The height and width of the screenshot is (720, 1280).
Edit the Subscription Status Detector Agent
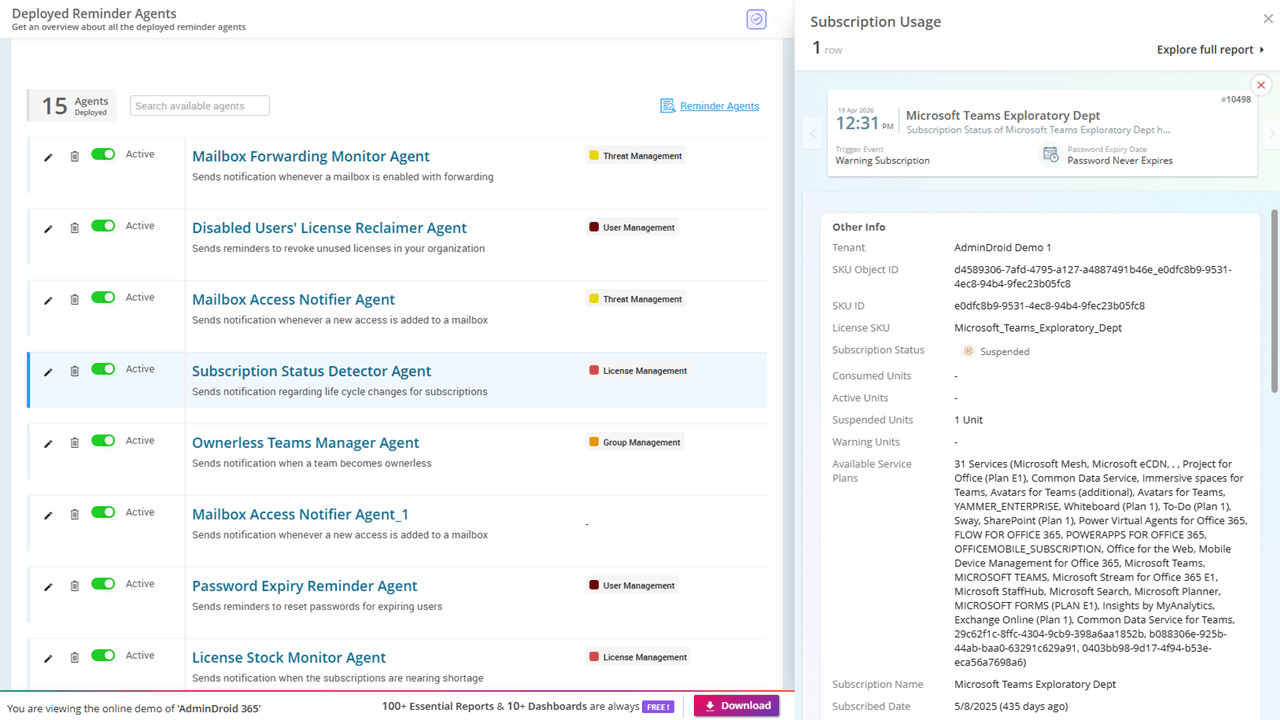tap(48, 372)
